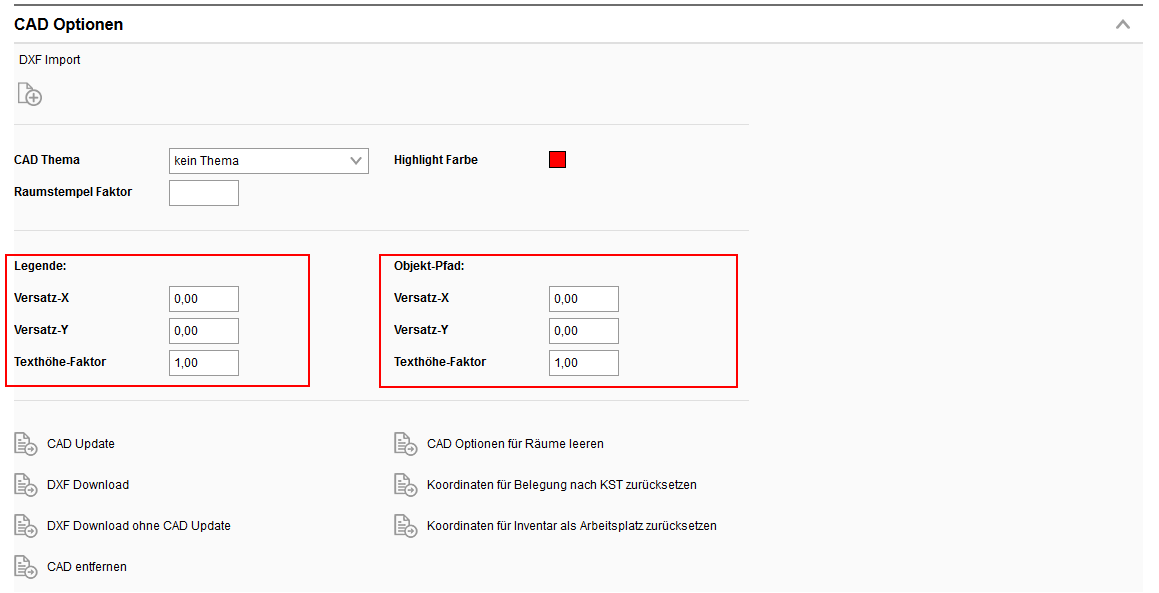Click icon for Koordinaten Inventar als Arbeitsplatz zurücksetzen

click(x=404, y=525)
